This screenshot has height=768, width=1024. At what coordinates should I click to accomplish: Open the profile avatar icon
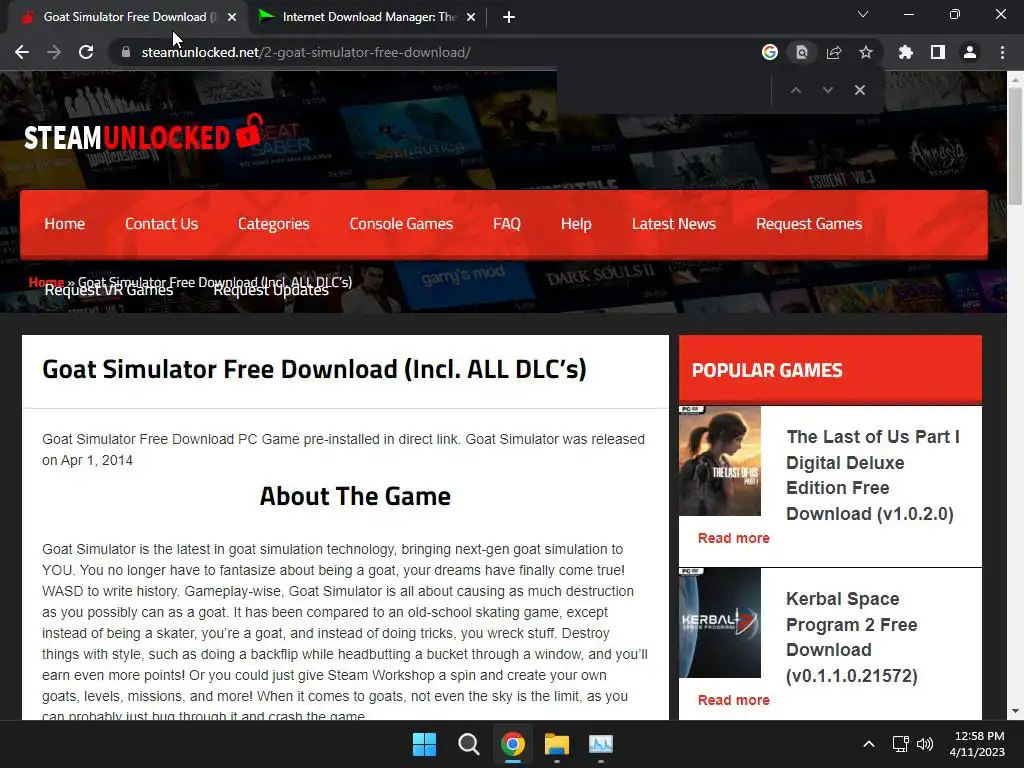pos(970,52)
